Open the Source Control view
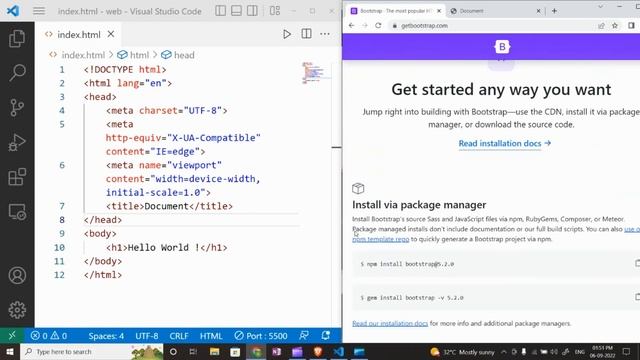Viewport: 640px width, 360px height. (x=17, y=108)
